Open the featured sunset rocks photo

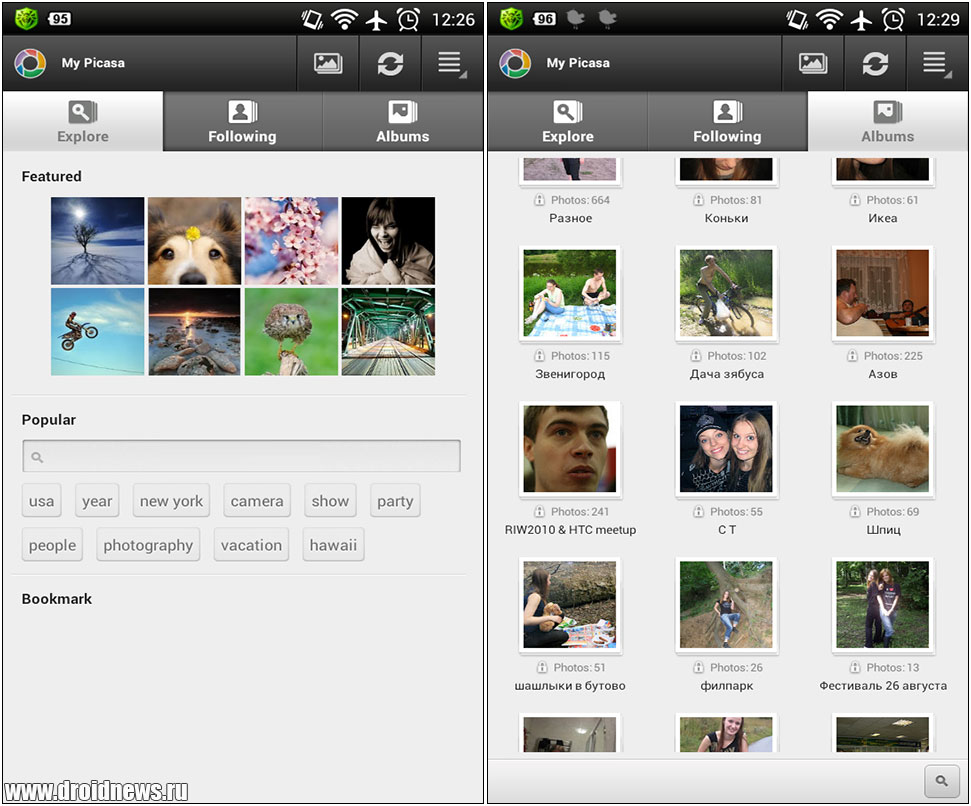(194, 332)
